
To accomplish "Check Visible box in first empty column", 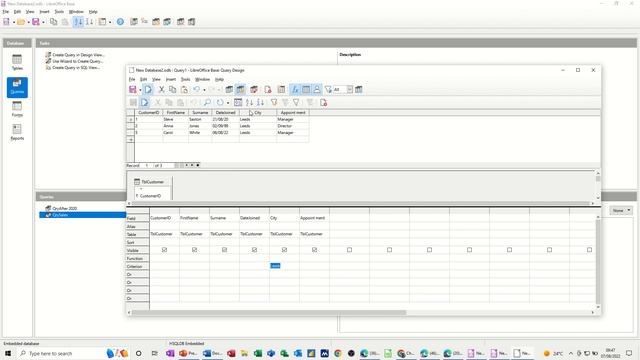I will tap(349, 249).
